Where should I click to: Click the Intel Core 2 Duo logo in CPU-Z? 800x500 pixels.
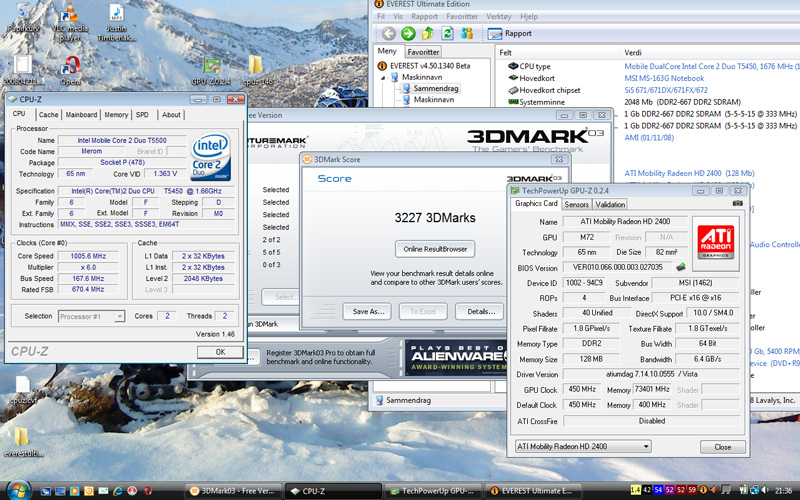coord(211,157)
